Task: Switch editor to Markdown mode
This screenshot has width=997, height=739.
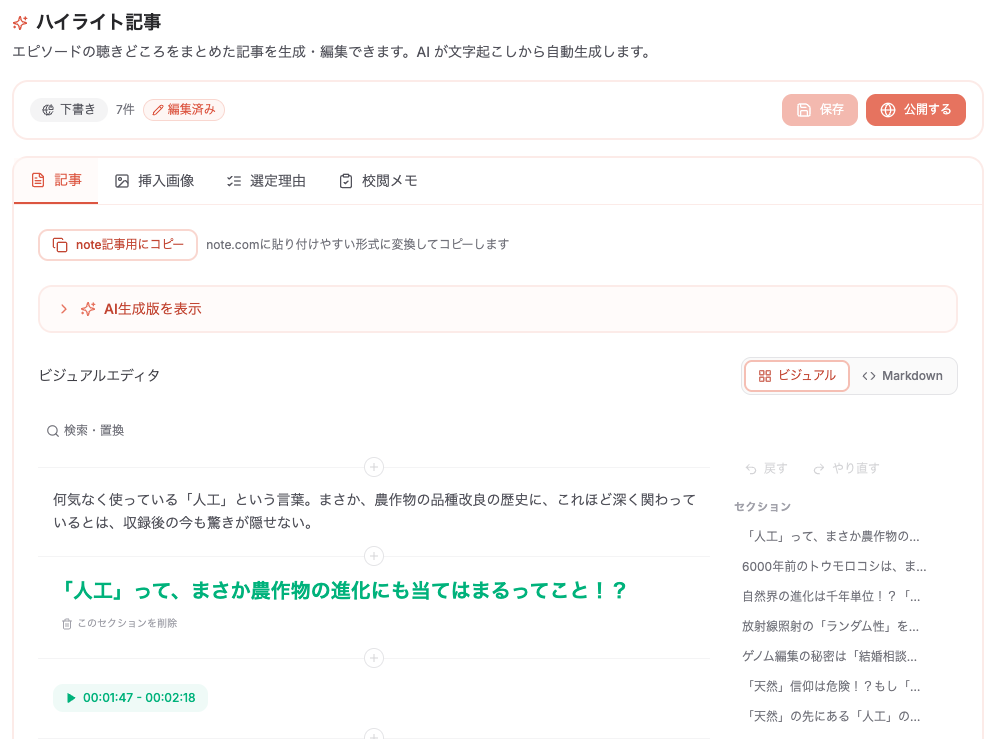Action: click(902, 375)
